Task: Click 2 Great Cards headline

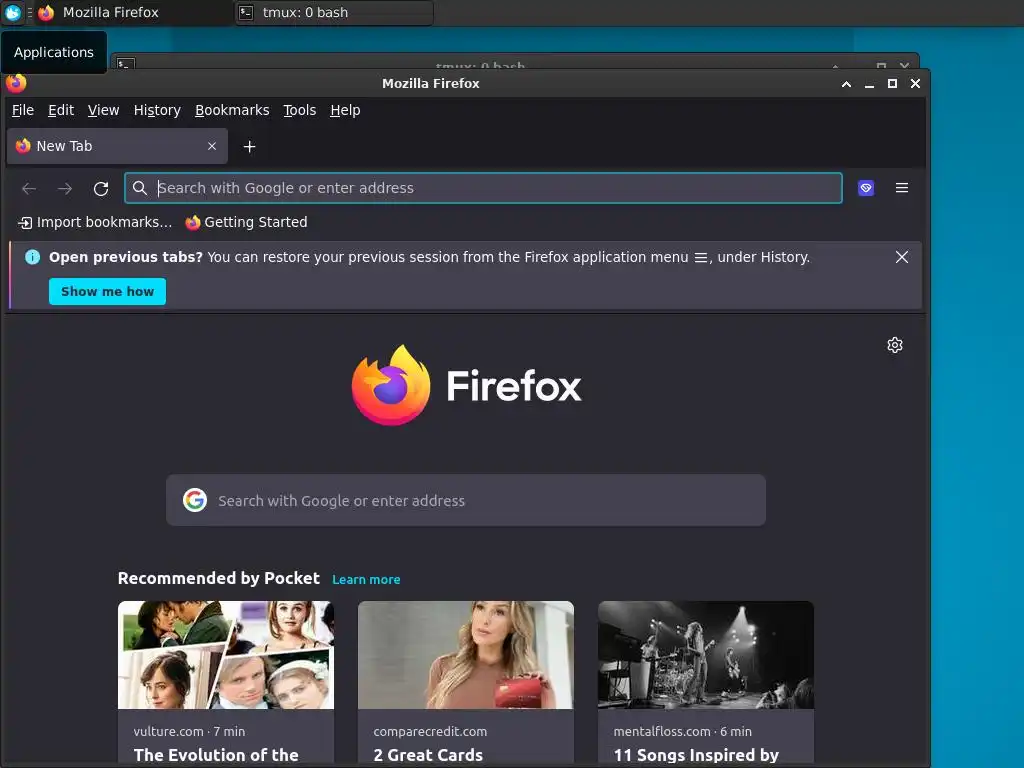Action: click(428, 756)
